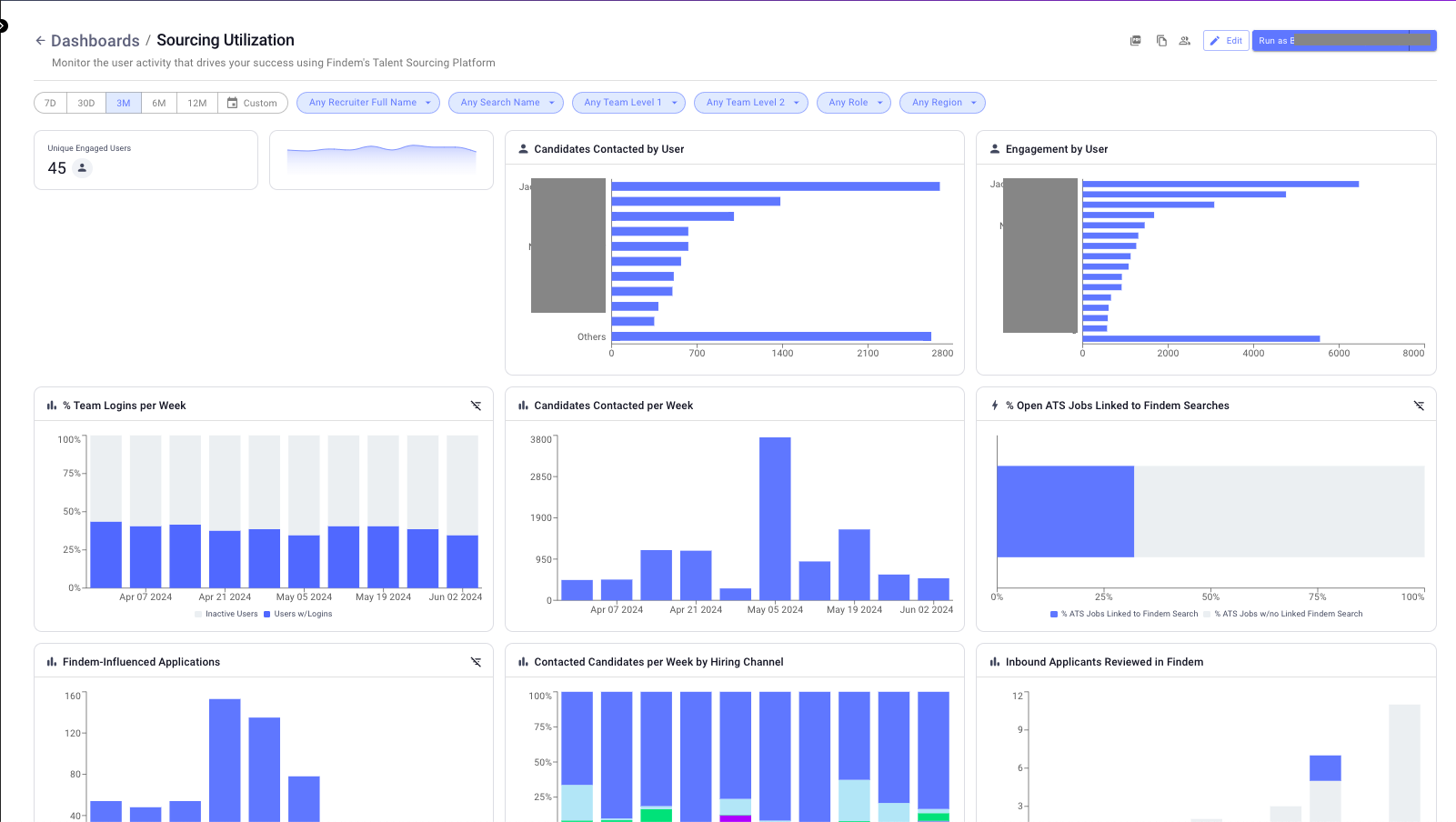Image resolution: width=1456 pixels, height=822 pixels.
Task: Toggle % ATS Jobs w/no Linked Findem Search legend
Action: click(1283, 614)
